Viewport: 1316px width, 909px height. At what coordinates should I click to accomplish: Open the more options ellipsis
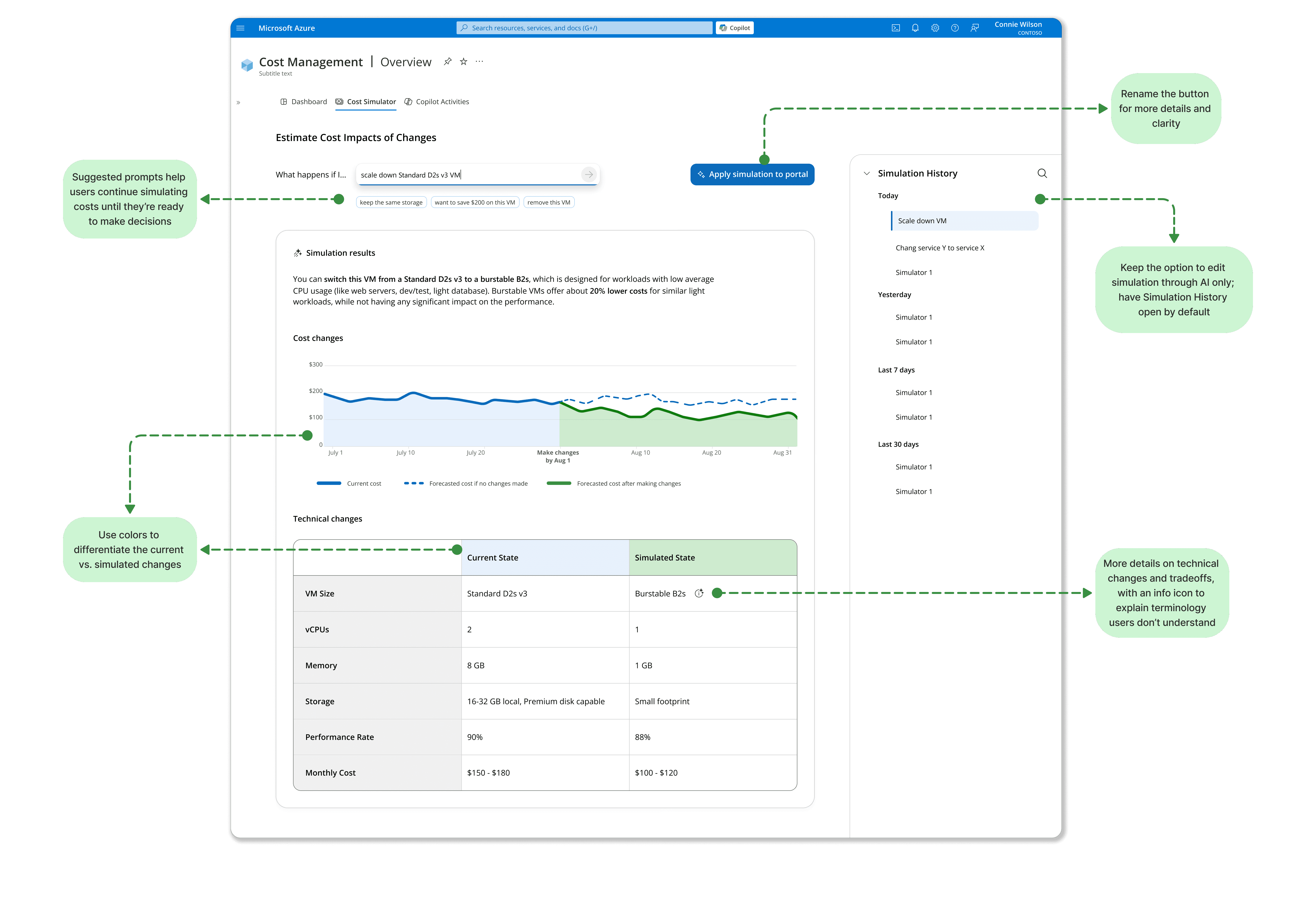[480, 62]
